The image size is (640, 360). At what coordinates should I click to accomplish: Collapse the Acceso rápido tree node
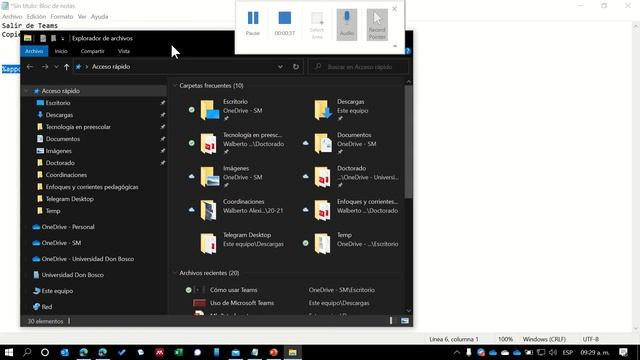[26, 91]
